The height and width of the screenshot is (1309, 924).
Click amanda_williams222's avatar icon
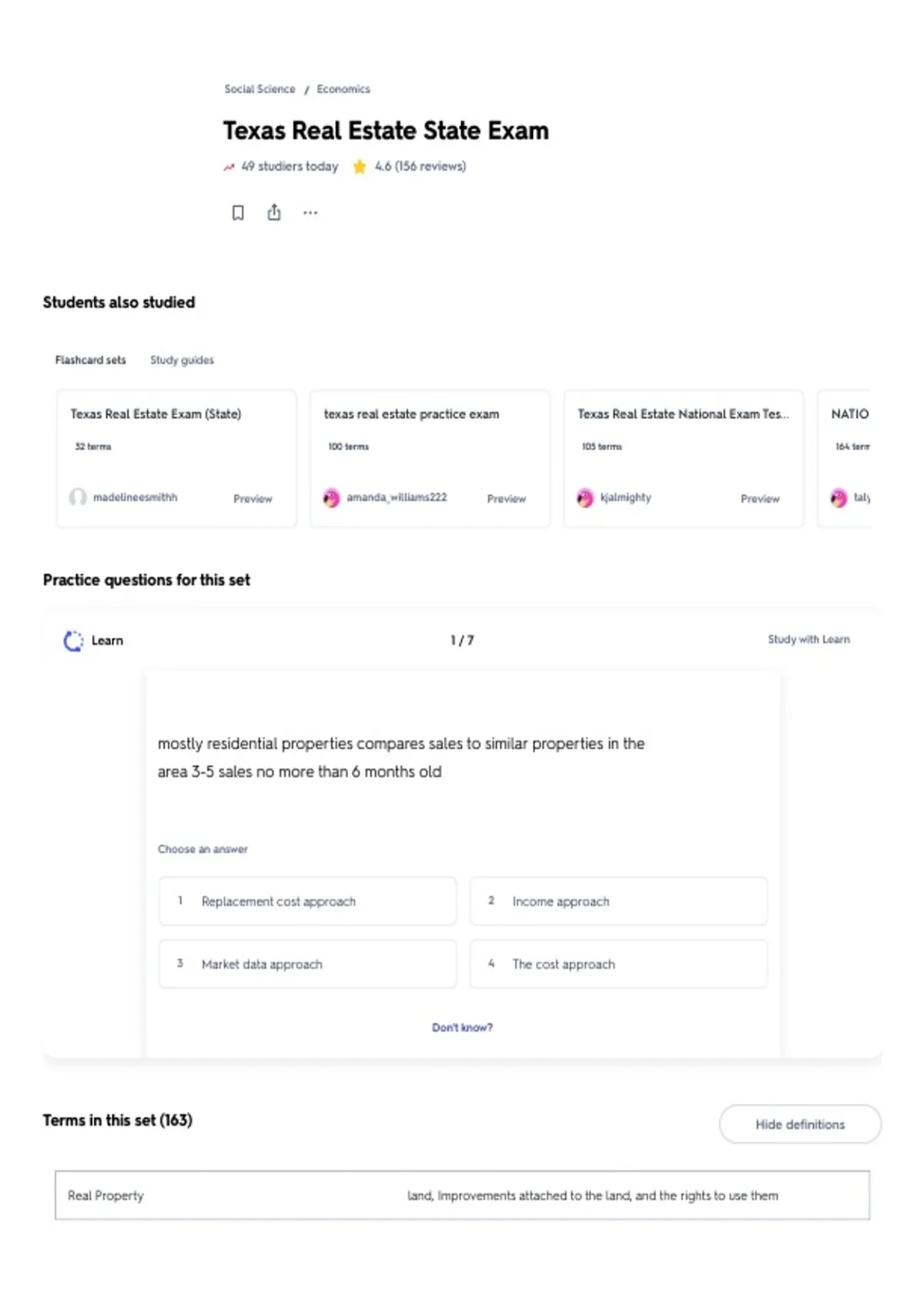[x=331, y=497]
